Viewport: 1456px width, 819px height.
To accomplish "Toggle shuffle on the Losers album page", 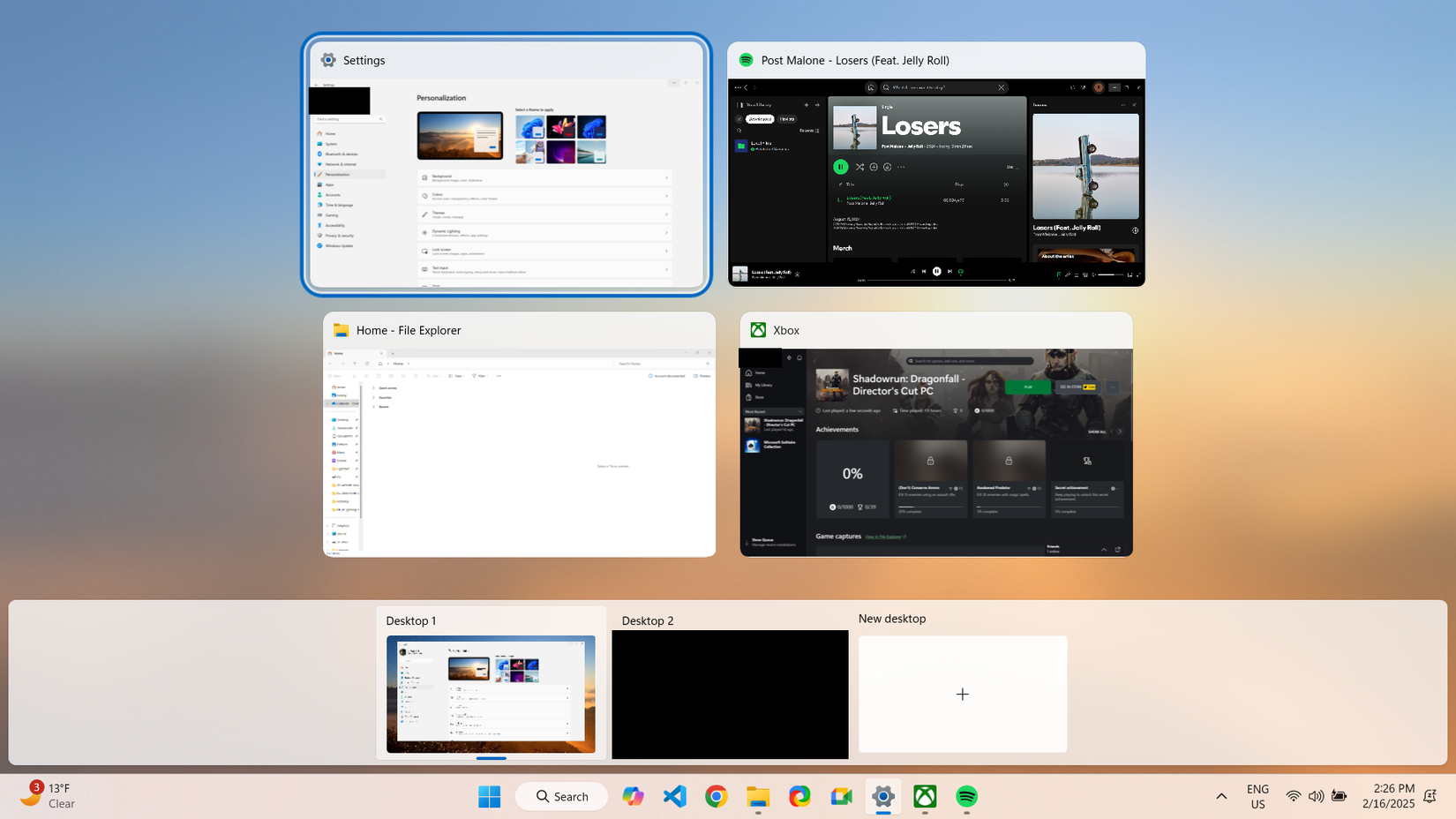I will (859, 167).
